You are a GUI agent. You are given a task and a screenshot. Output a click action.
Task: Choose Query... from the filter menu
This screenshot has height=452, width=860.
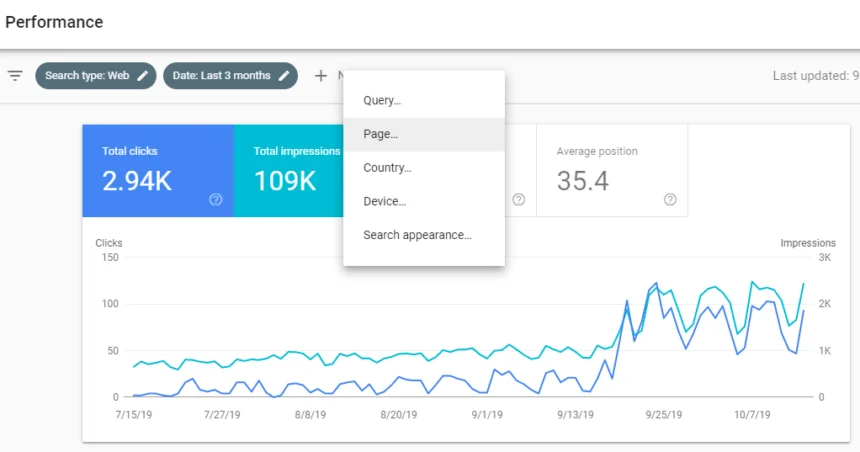424,100
